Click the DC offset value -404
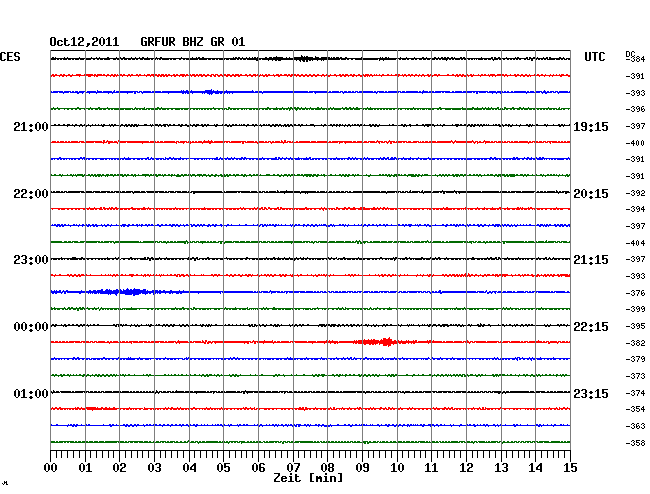 point(635,243)
